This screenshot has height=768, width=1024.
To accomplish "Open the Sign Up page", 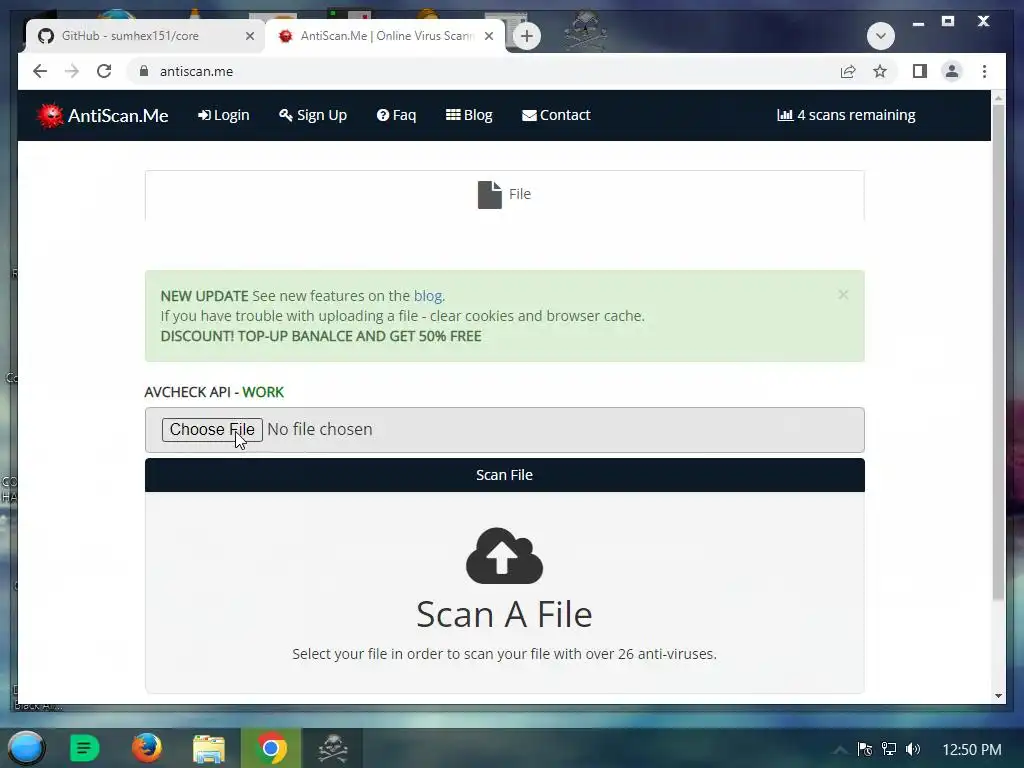I will click(x=313, y=115).
